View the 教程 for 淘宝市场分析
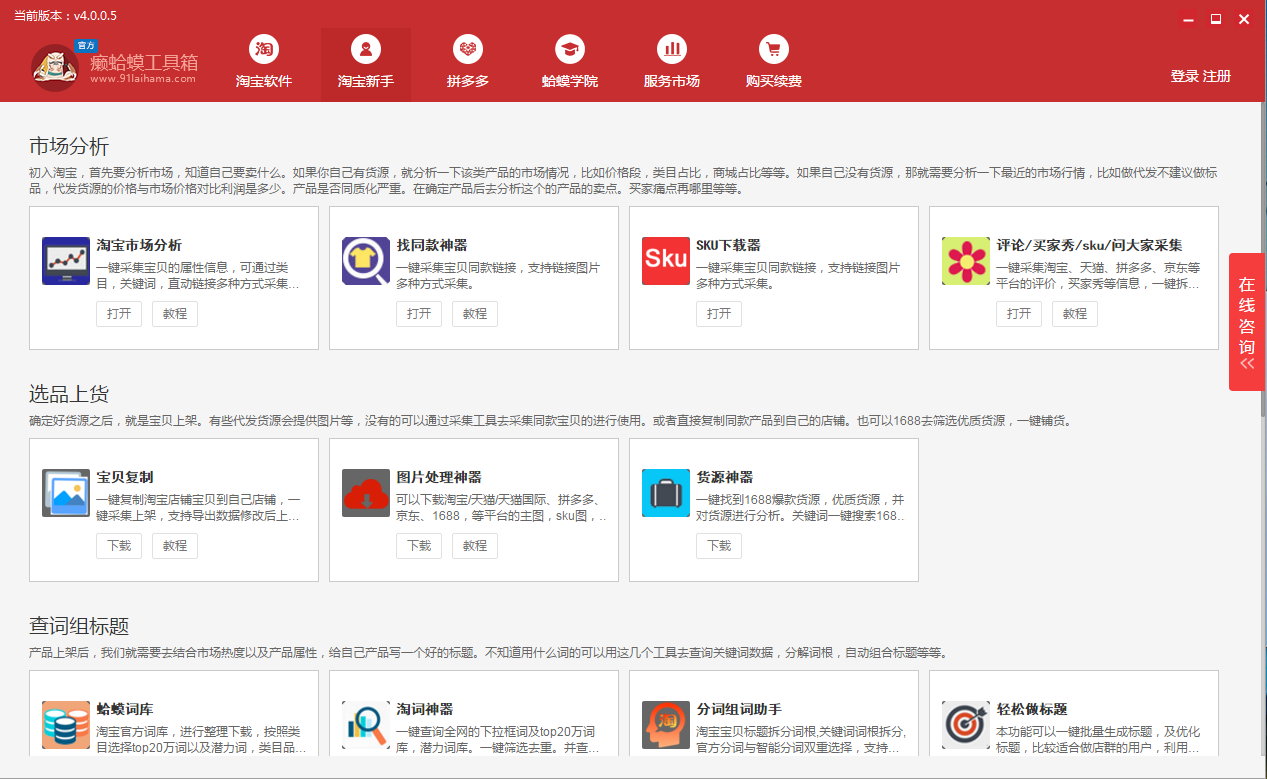 click(175, 314)
